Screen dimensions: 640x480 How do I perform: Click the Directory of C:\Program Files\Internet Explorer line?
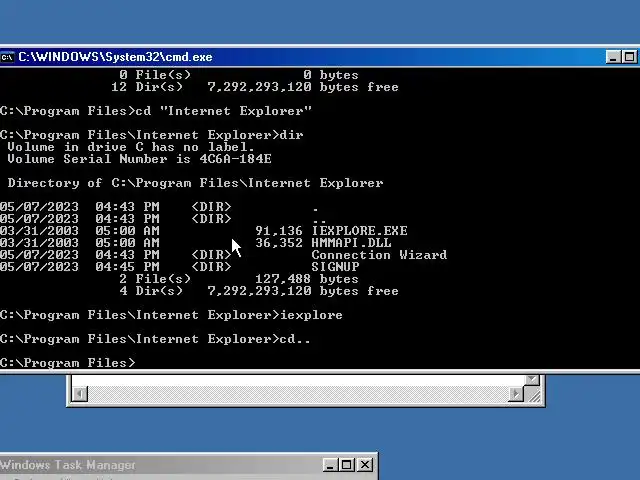[x=195, y=183]
